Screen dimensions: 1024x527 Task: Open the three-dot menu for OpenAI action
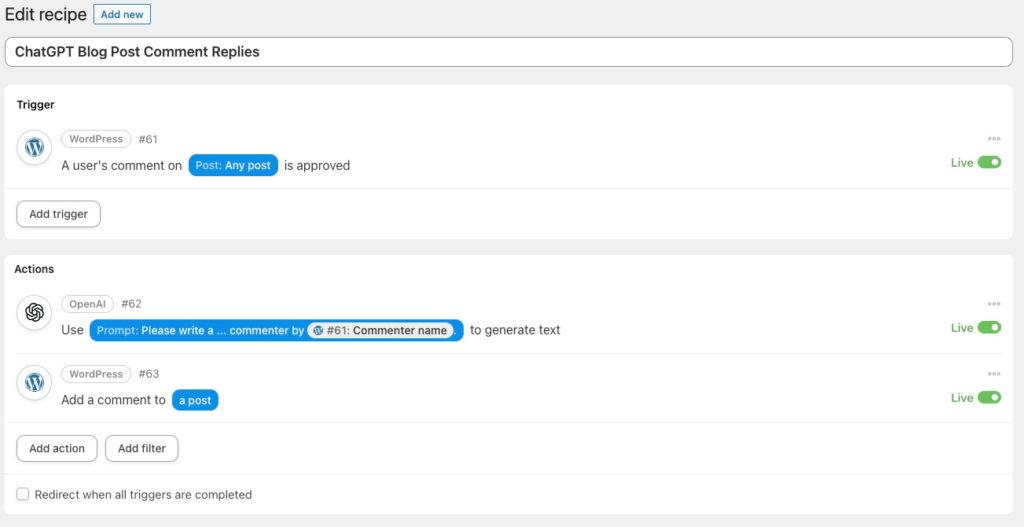(x=993, y=304)
